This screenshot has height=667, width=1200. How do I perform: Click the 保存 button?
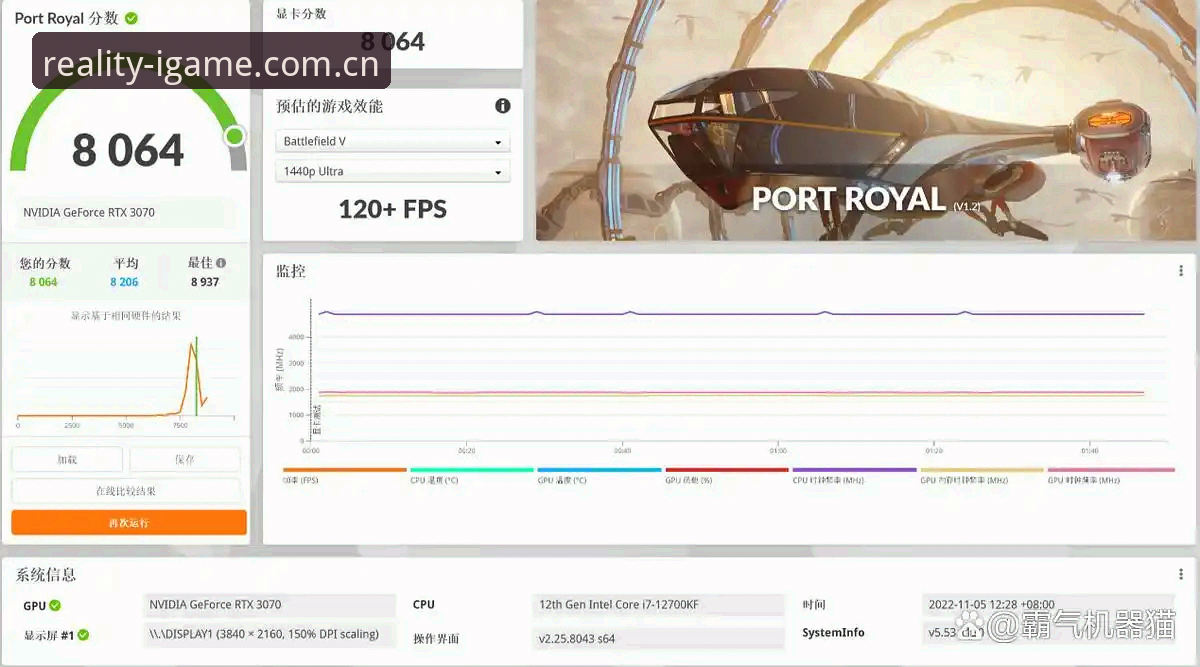click(185, 459)
